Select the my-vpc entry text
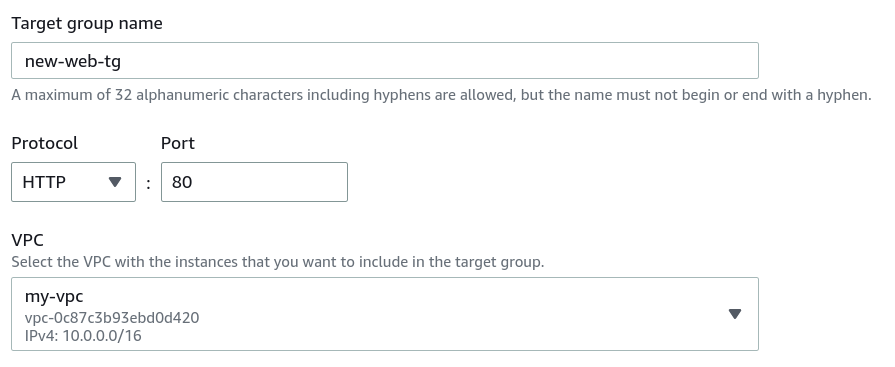 54,297
